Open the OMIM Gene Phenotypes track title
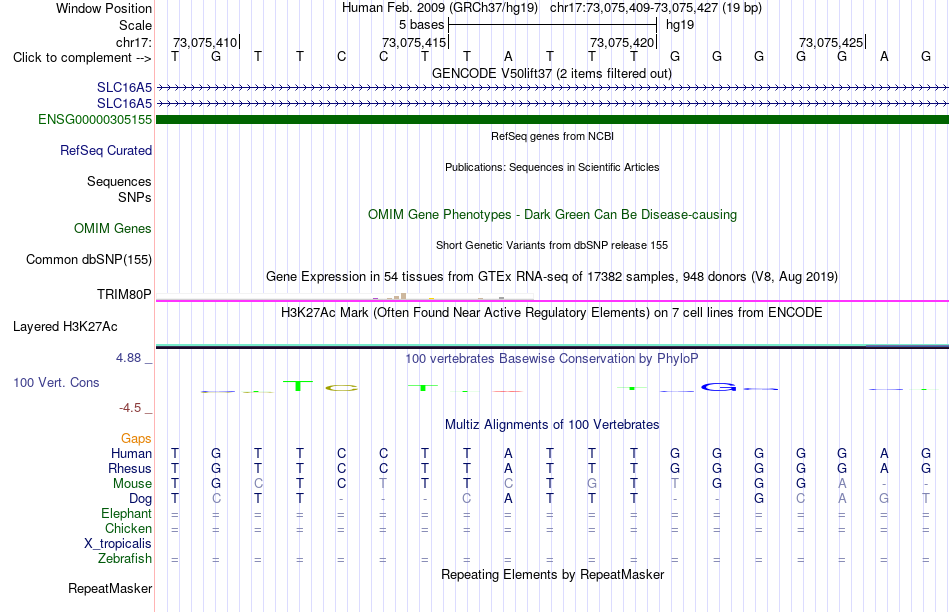Viewport: 950px width, 612px height. coord(552,215)
